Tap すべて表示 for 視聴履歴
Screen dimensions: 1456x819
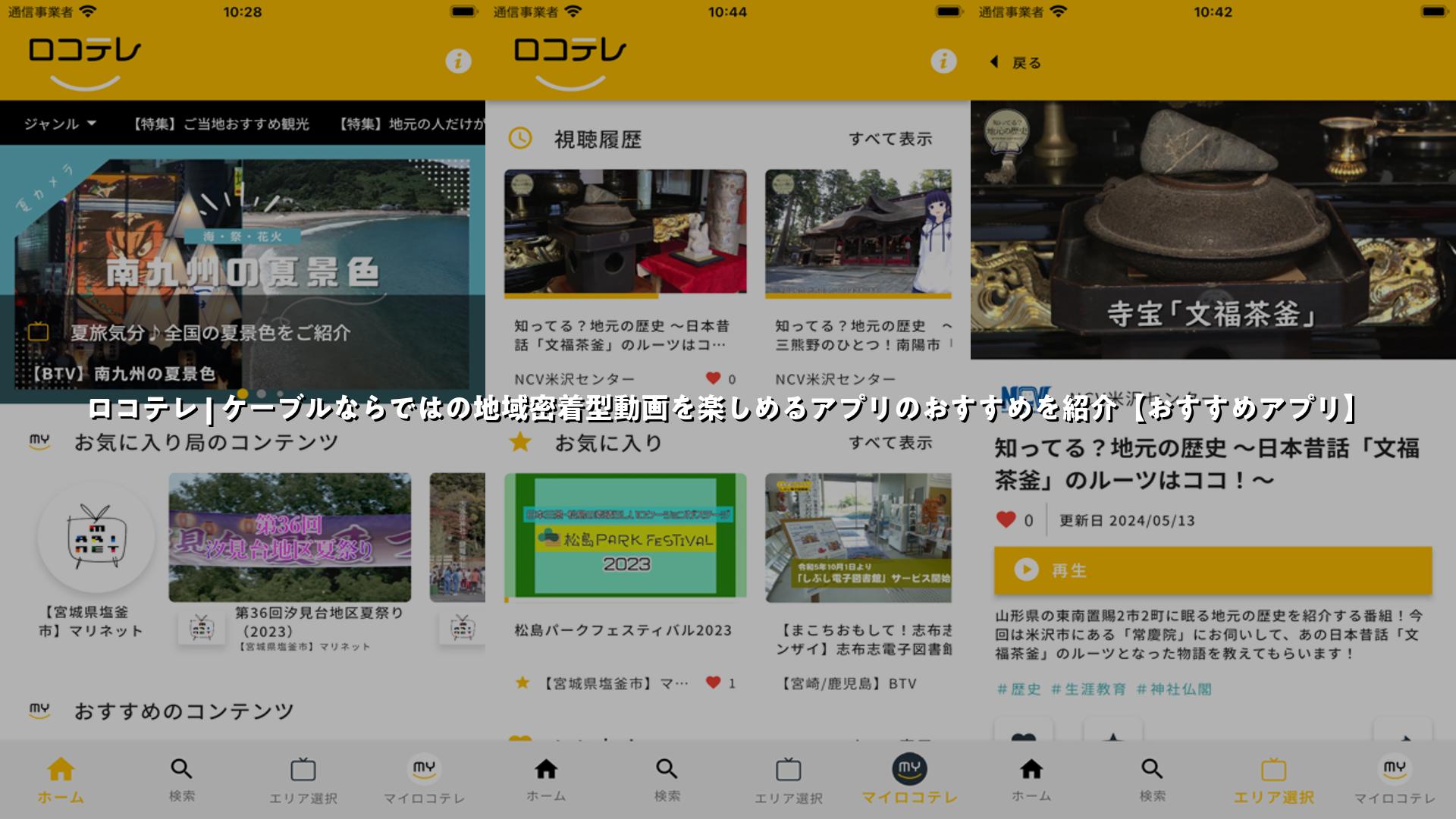tap(890, 139)
